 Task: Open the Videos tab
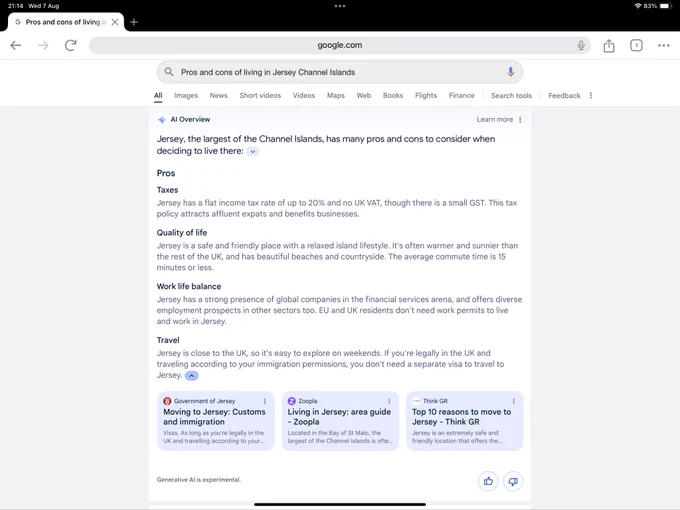(304, 95)
